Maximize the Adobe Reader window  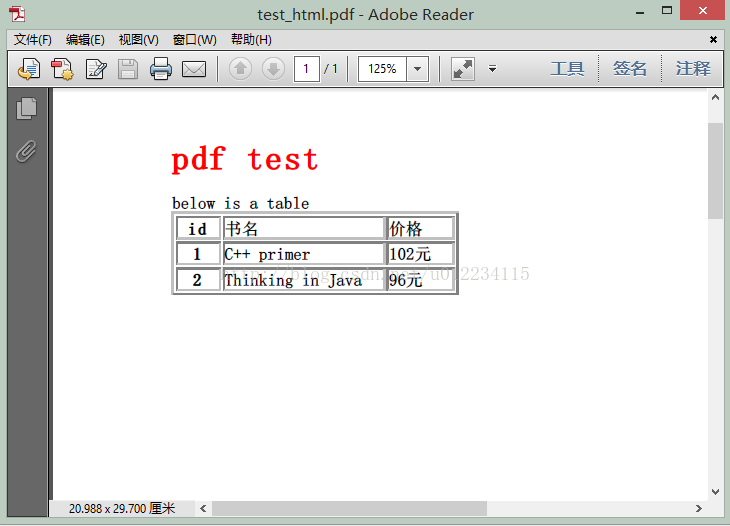coord(667,10)
